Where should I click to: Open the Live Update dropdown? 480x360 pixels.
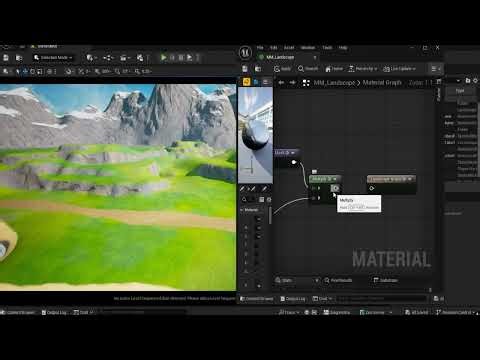coord(399,69)
